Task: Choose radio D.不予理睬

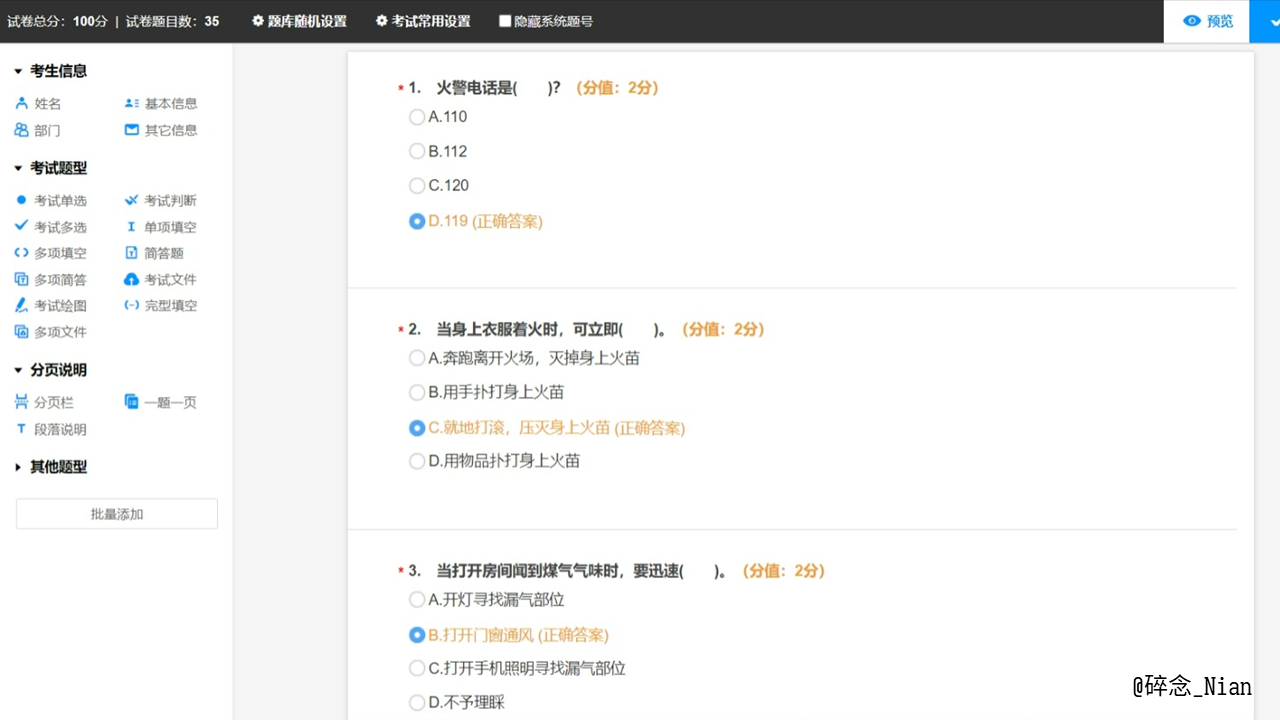Action: [417, 702]
